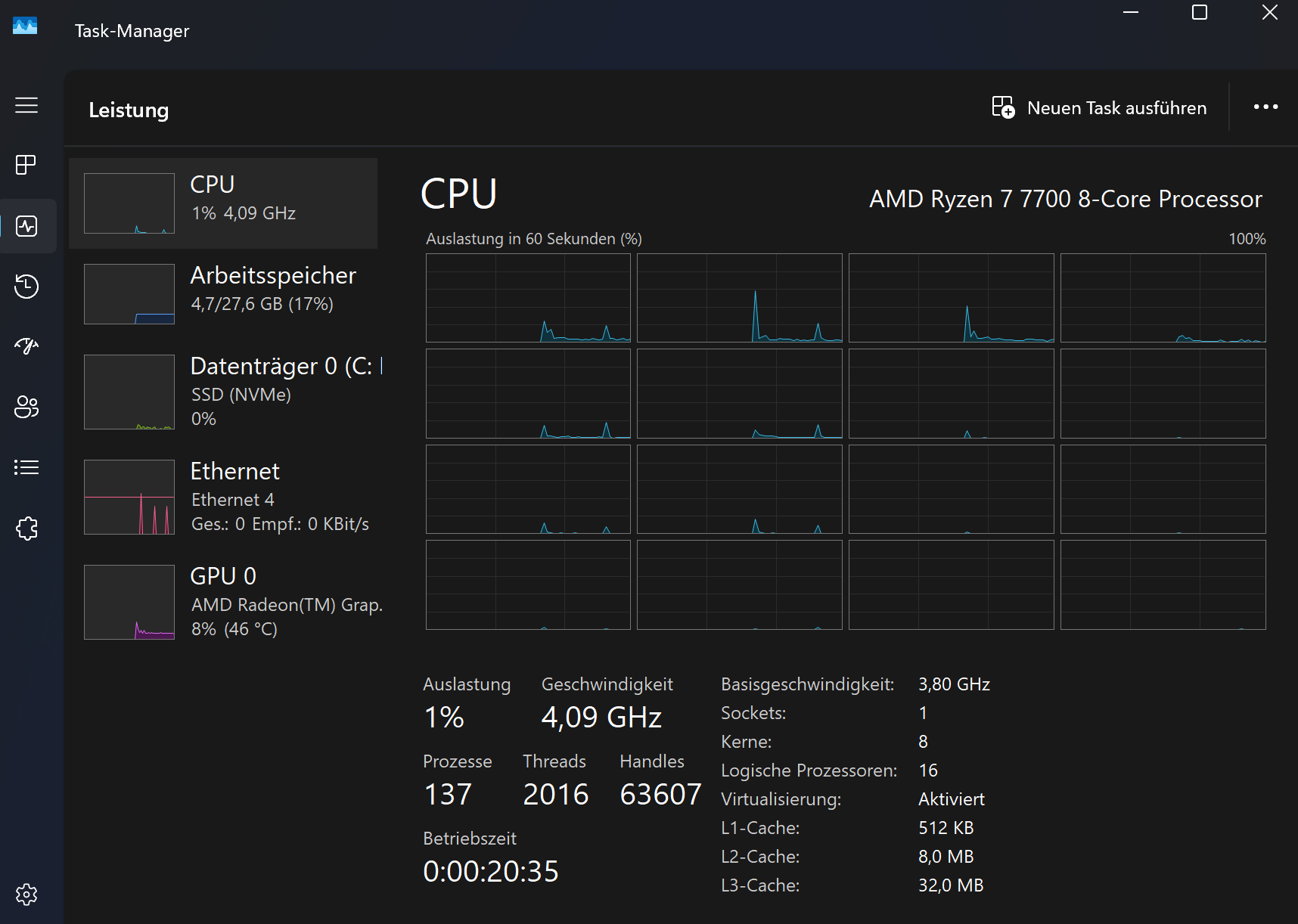Click the 'Sockets:' label
Screen dimensions: 1298x924
[x=753, y=713]
